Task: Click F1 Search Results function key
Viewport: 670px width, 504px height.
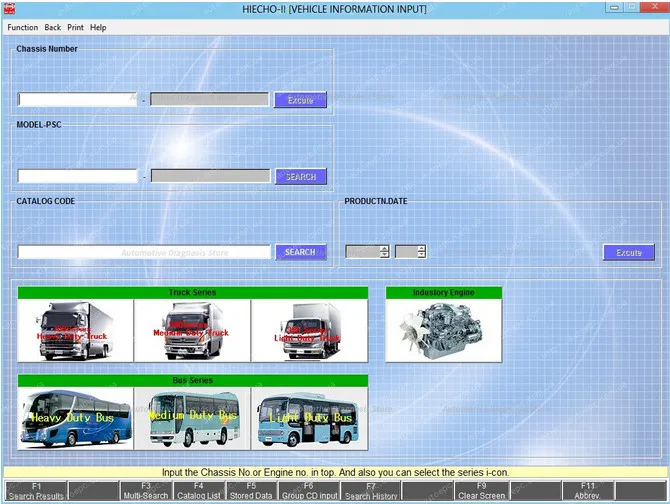Action: coord(36,491)
